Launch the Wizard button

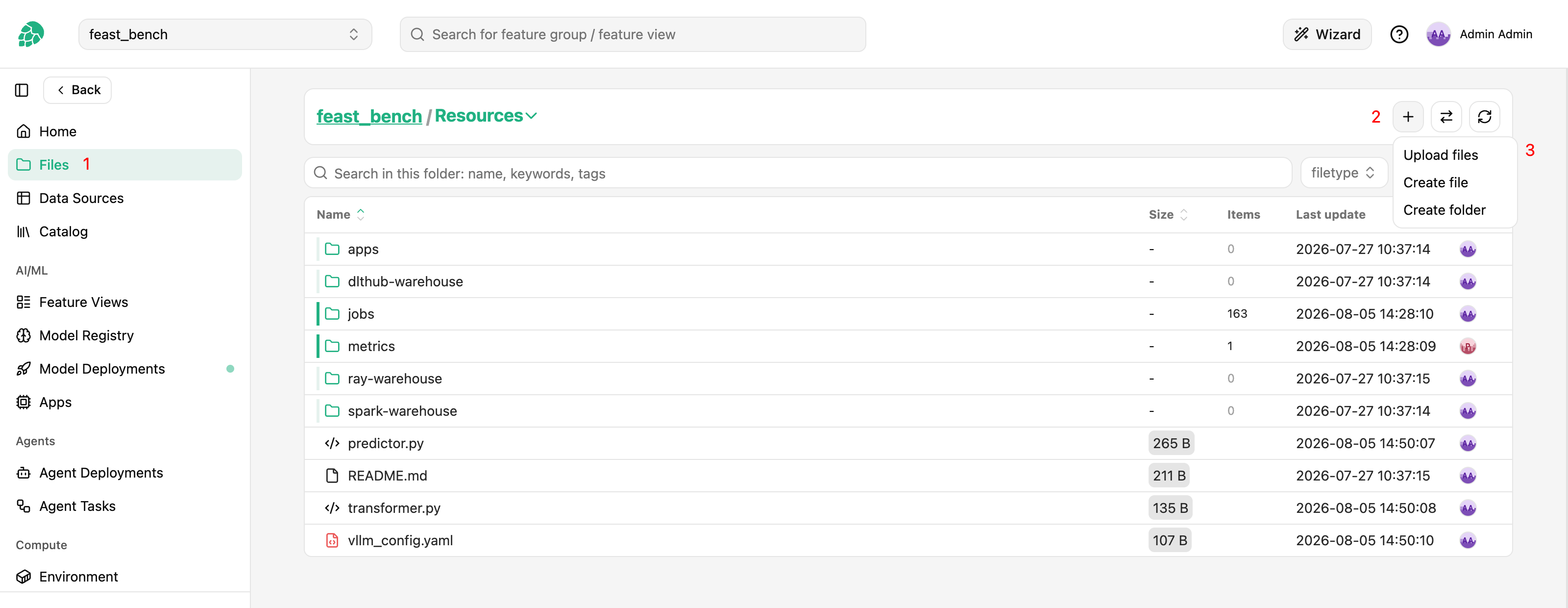pyautogui.click(x=1326, y=34)
